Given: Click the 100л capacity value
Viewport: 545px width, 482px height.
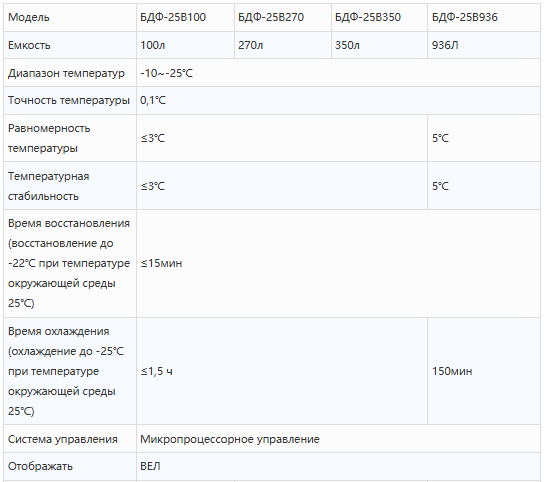Looking at the screenshot, I should tap(153, 45).
